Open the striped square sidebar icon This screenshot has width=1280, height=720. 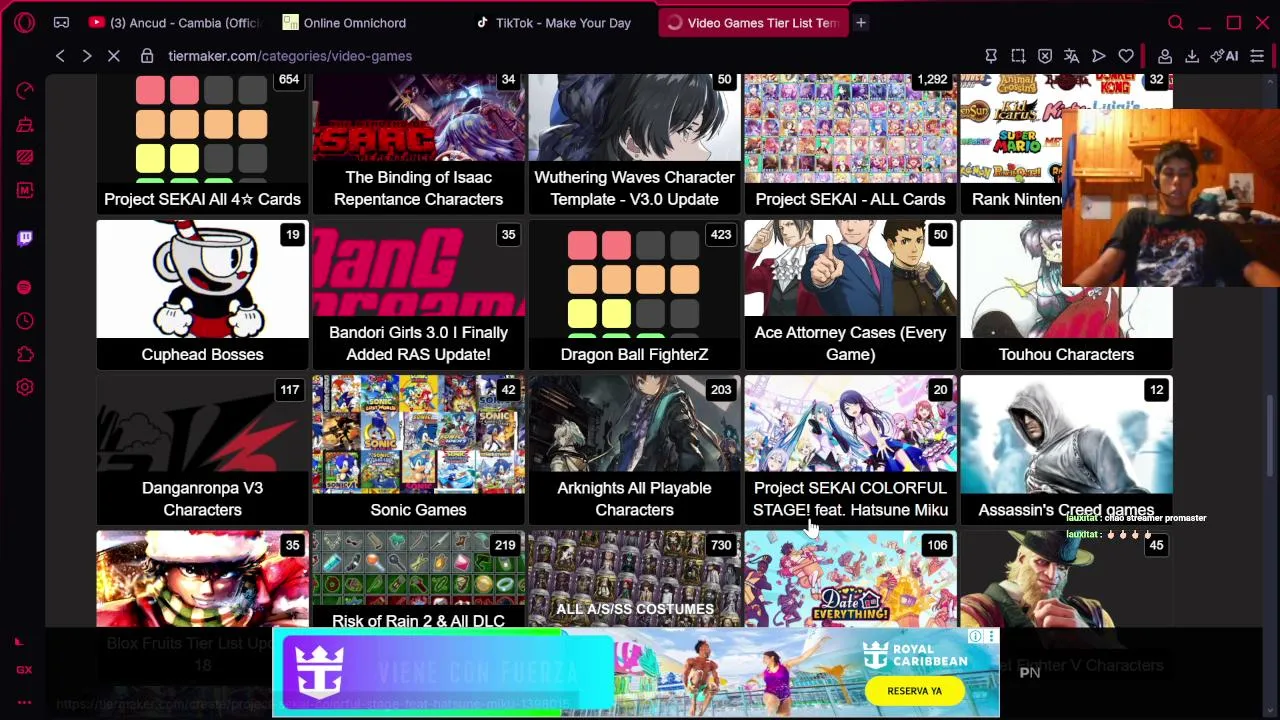(25, 157)
